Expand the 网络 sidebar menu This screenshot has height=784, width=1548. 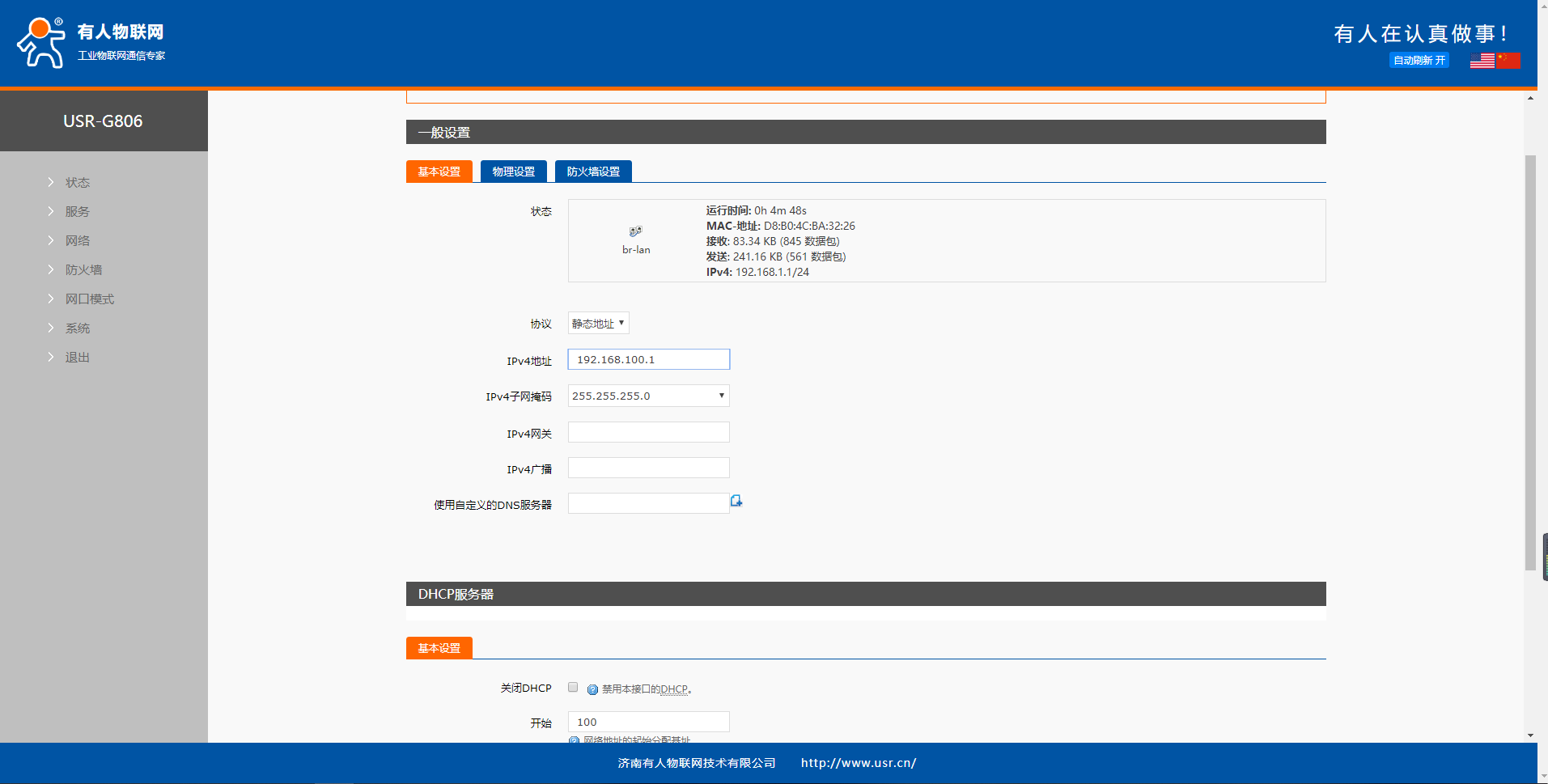[78, 241]
